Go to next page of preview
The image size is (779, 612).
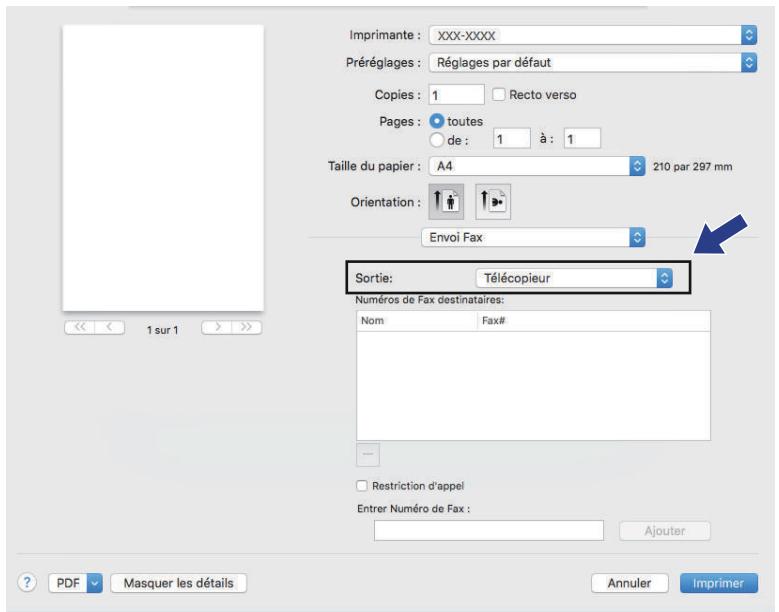click(x=217, y=327)
